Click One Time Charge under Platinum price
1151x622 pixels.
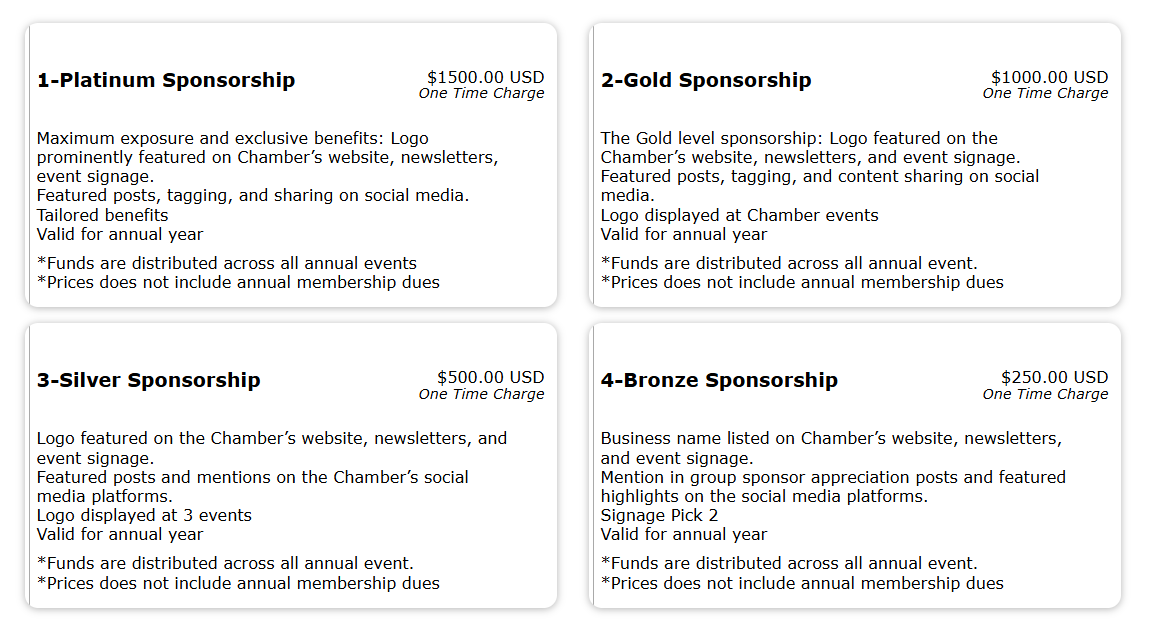[481, 94]
